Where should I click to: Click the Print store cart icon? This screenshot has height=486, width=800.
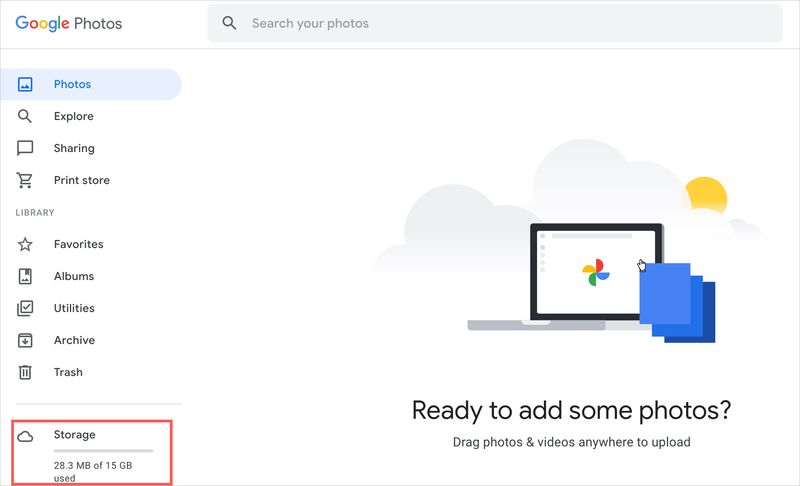pos(24,180)
